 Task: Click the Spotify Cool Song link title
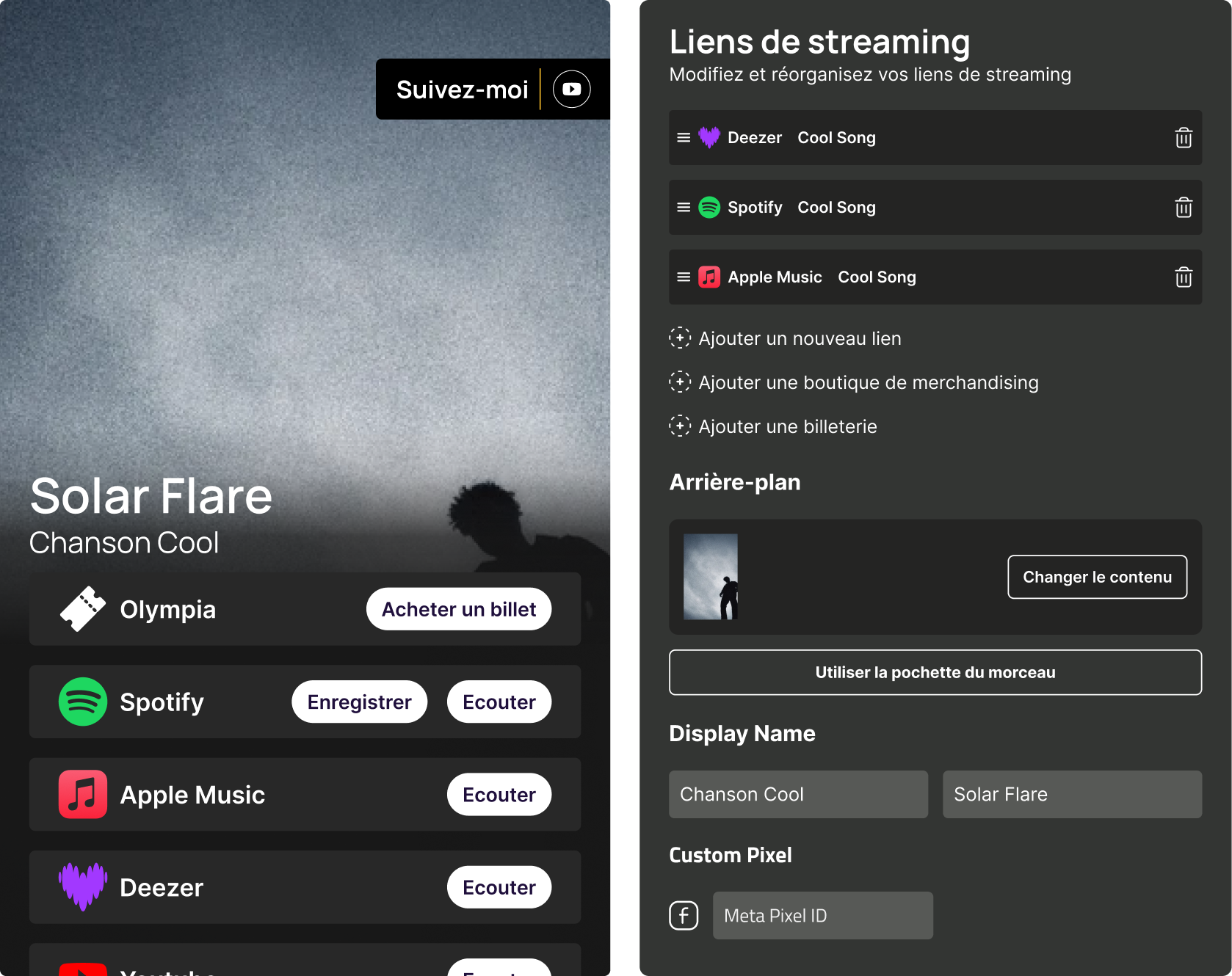pos(836,207)
